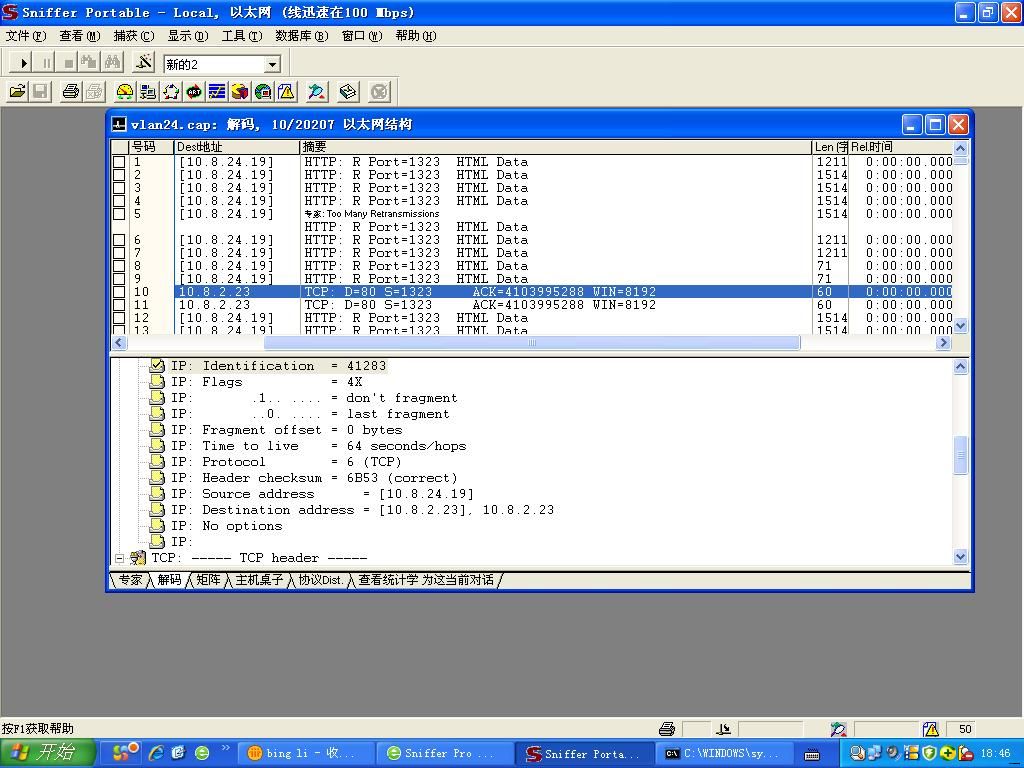
Task: Open the 工具 (Tools) menu
Action: click(x=241, y=36)
